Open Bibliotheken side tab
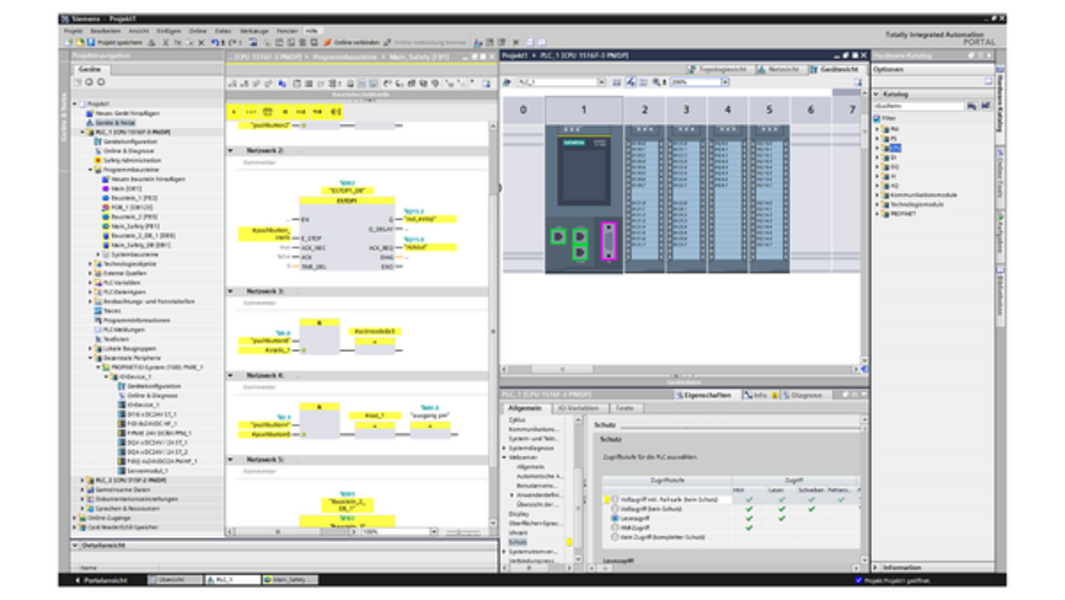1065x600 pixels. click(1000, 294)
